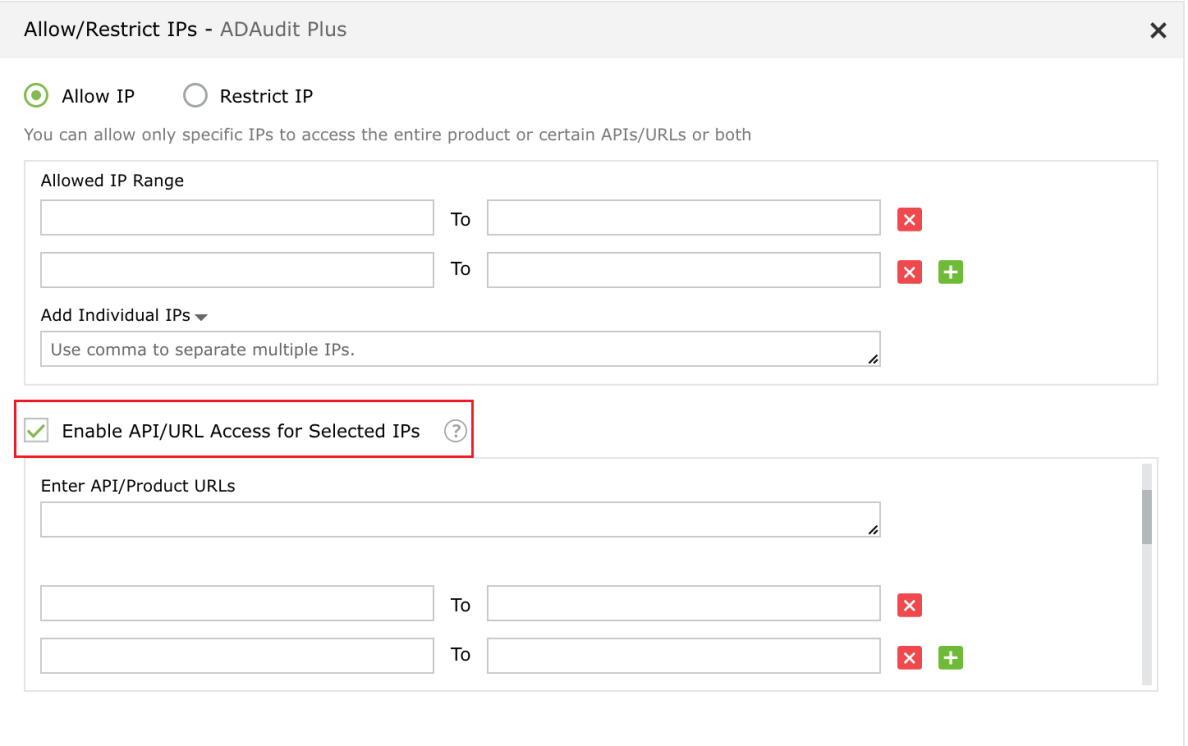The image size is (1188, 746).
Task: Select the Allow IP option
Action: pos(36,95)
